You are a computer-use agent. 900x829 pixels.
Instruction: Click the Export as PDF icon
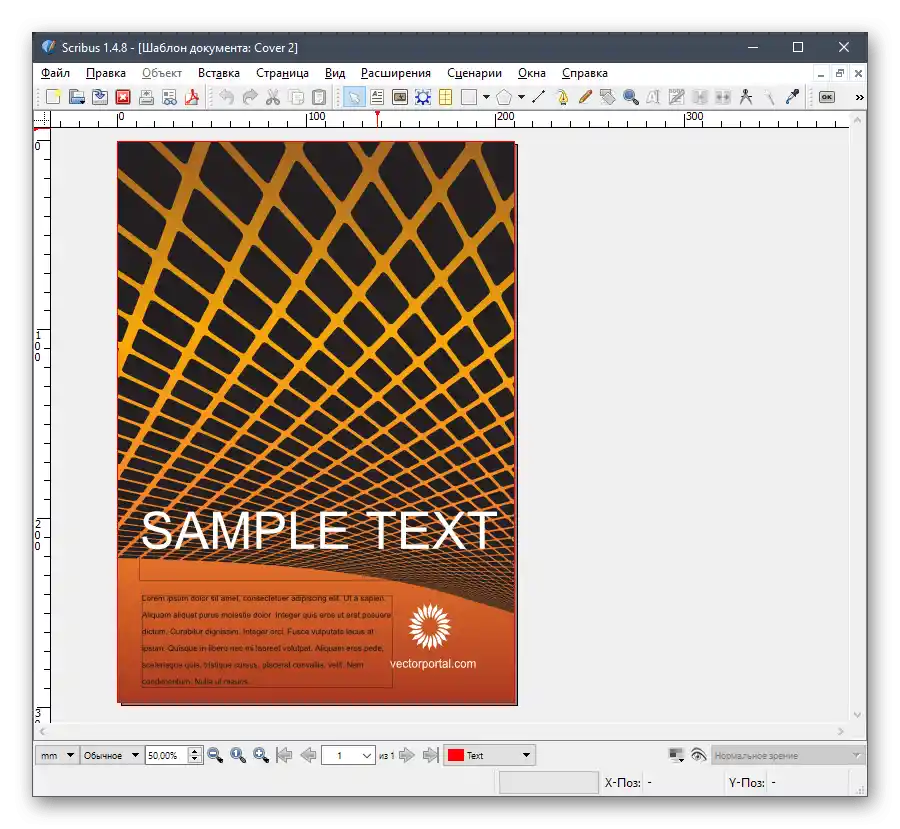pos(191,97)
